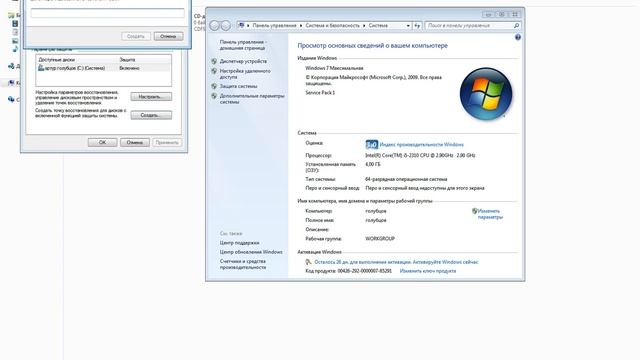Click the shield icon beside Защита системы
This screenshot has width=640, height=360.
tap(214, 86)
